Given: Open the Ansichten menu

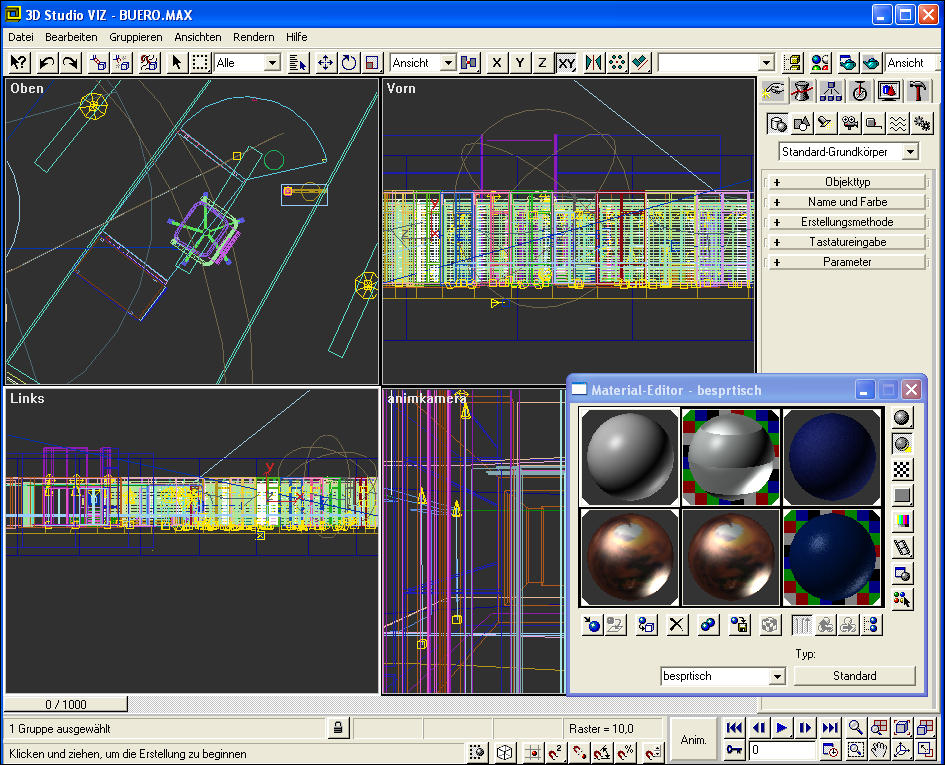Looking at the screenshot, I should [198, 37].
